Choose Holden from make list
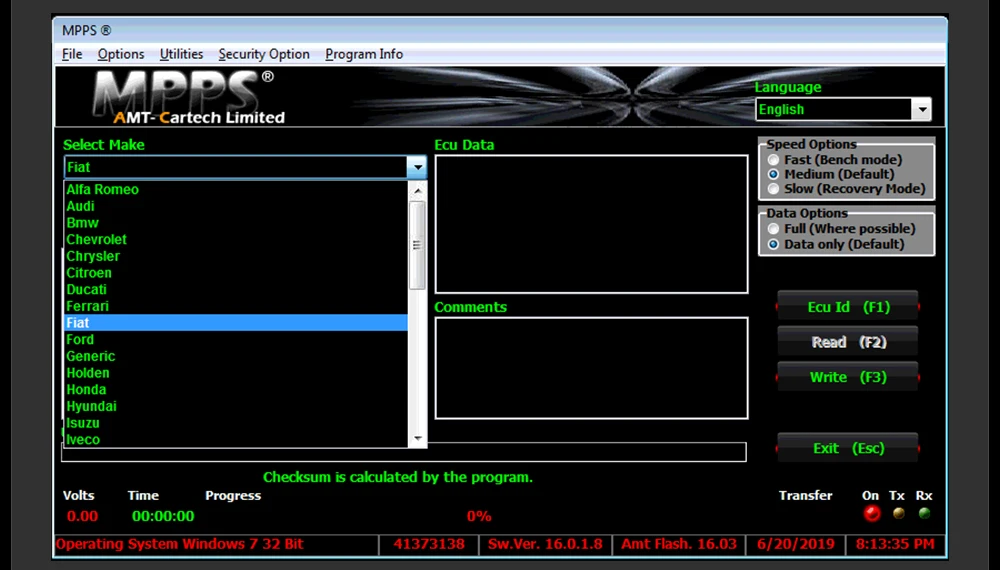This screenshot has height=570, width=1000. pos(236,372)
